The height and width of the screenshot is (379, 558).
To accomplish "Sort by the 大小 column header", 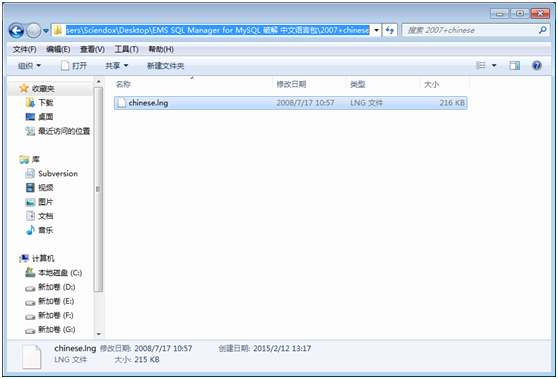I will click(431, 84).
